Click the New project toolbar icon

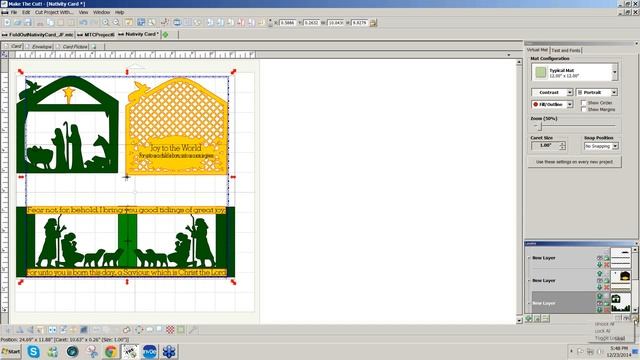pyautogui.click(x=7, y=23)
